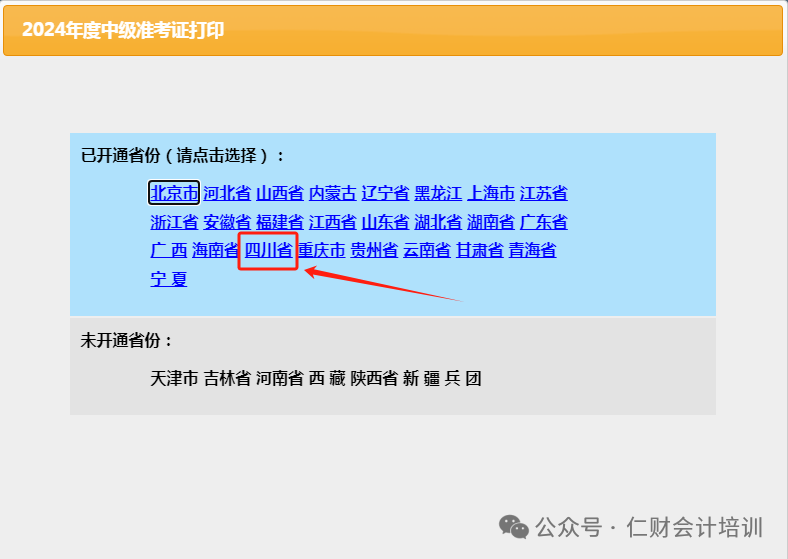Viewport: 788px width, 559px height.
Task: Click the 江苏省 link
Action: click(544, 193)
